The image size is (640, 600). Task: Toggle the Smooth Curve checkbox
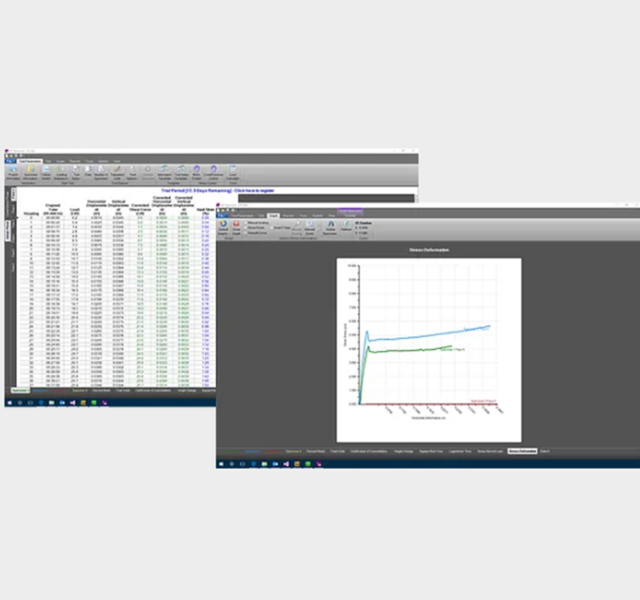[x=248, y=231]
